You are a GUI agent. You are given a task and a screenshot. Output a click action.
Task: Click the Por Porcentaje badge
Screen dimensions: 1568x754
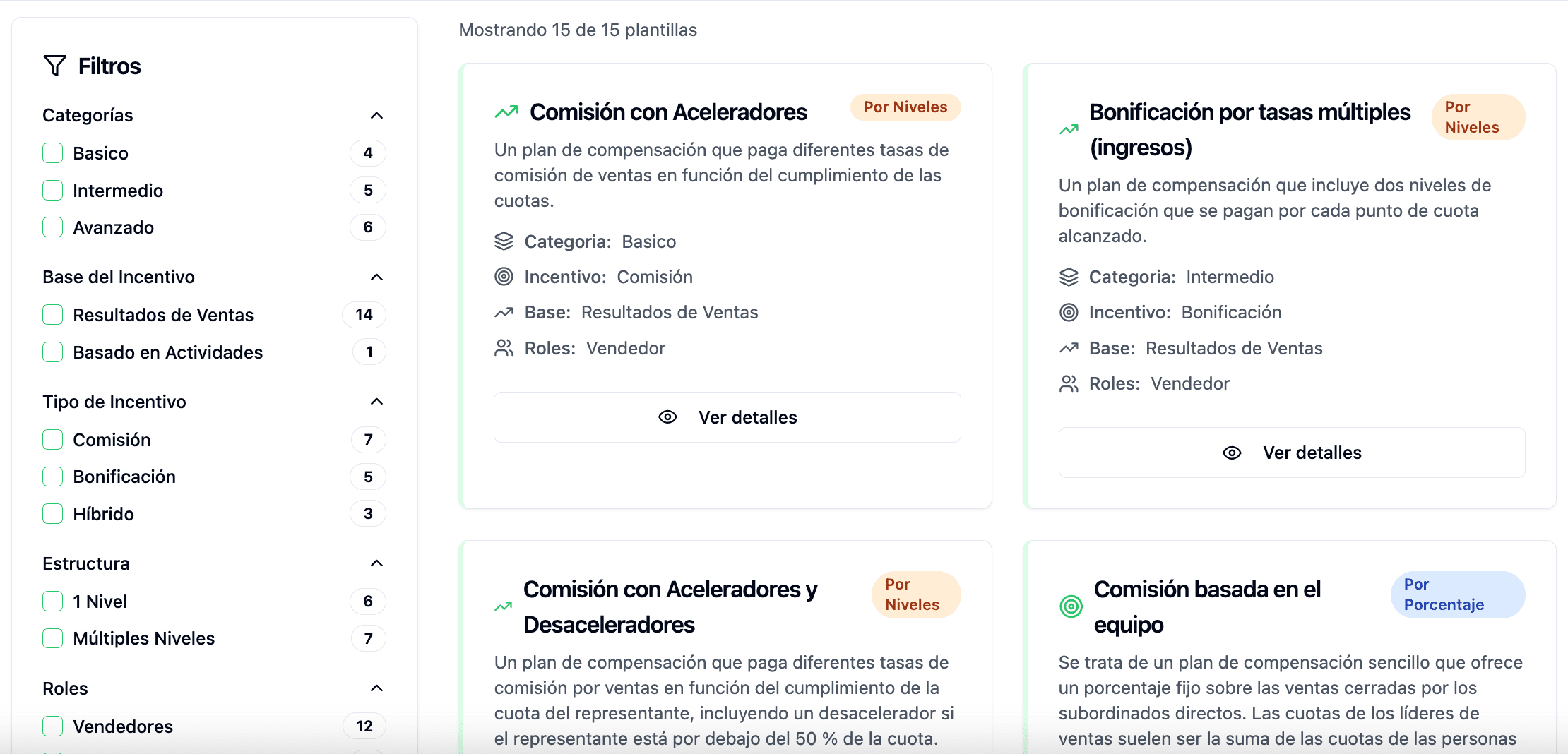coord(1458,594)
